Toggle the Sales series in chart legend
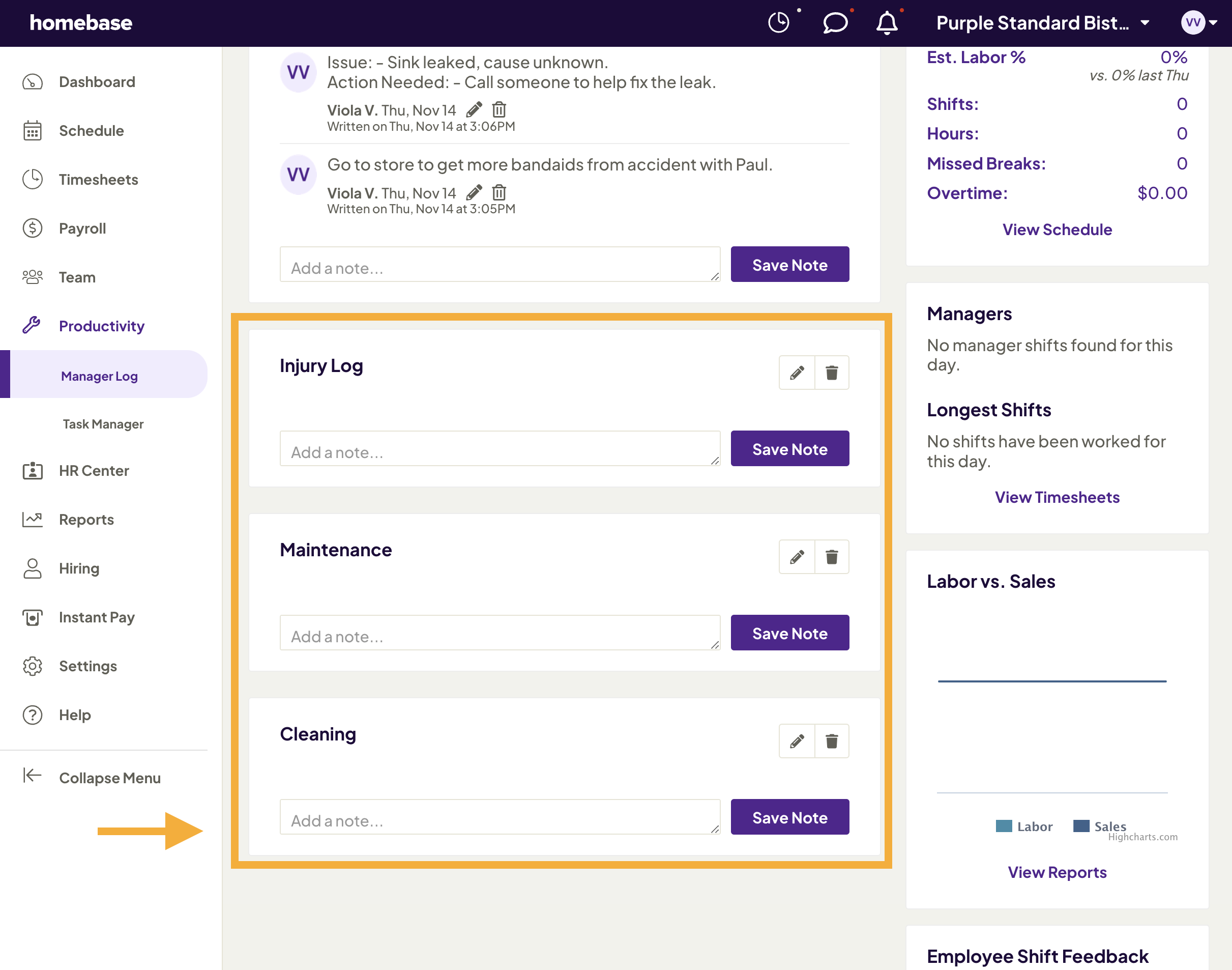Viewport: 1232px width, 970px height. point(1099,826)
